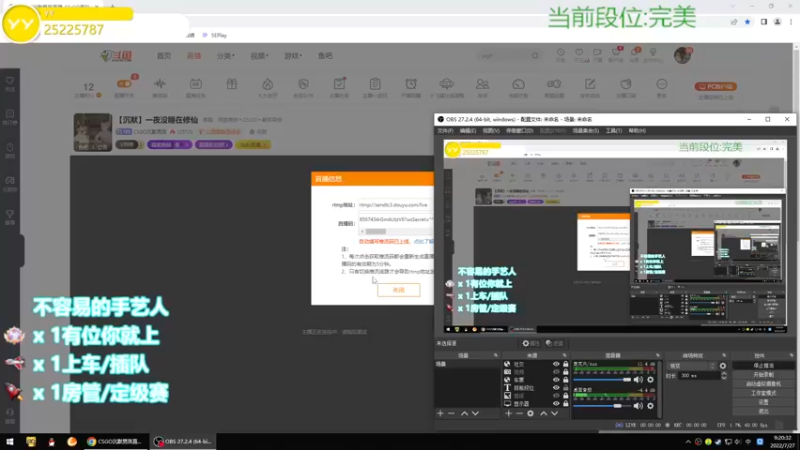Screen dimensions: 800x450
Task: Open the OBS 视图(V) menu
Action: 491,131
